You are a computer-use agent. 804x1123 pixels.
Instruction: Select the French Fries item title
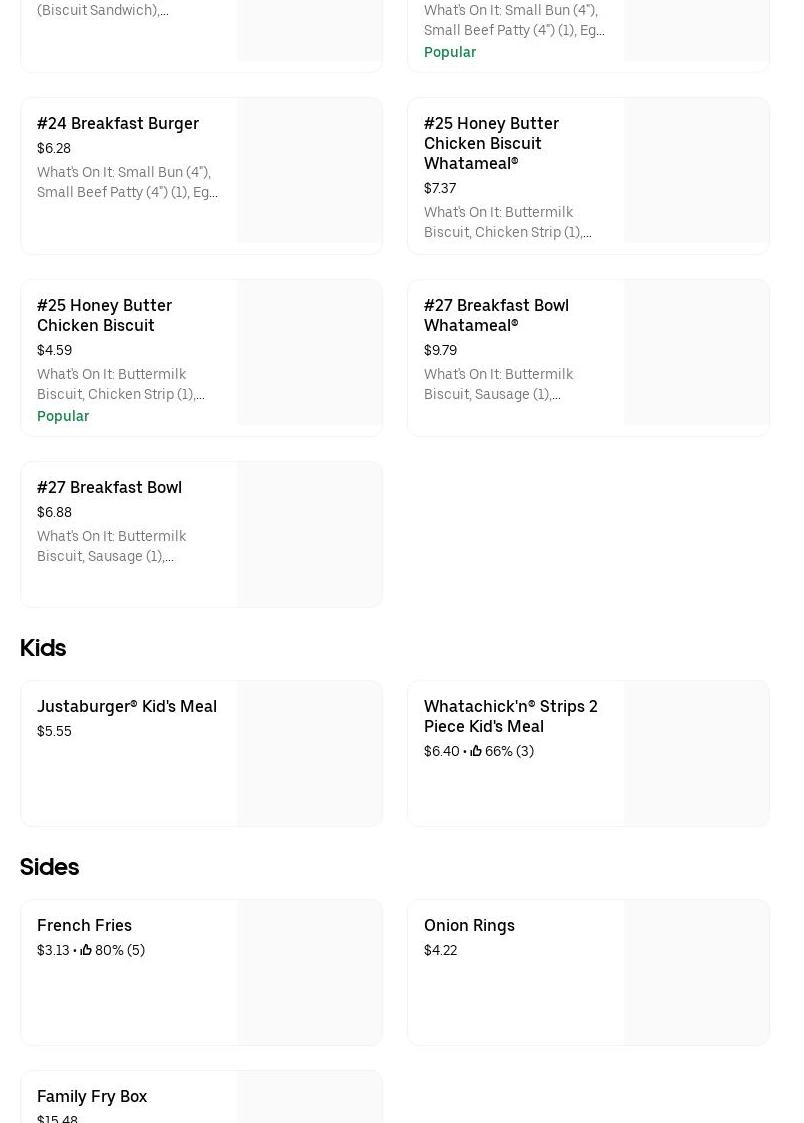click(x=84, y=925)
